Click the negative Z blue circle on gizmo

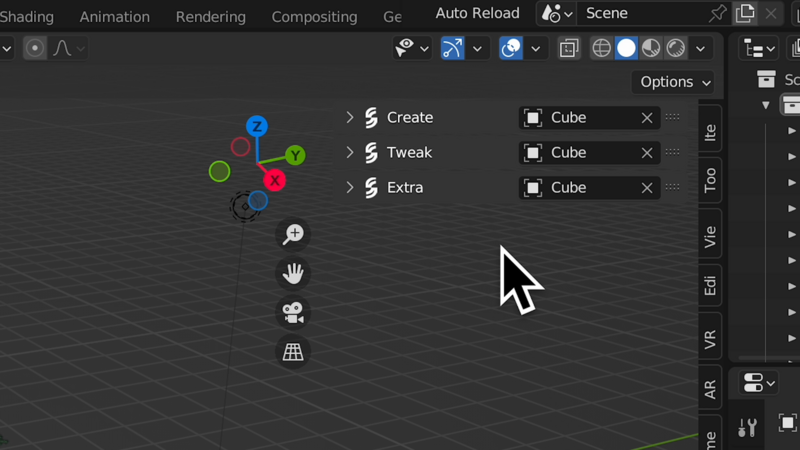(258, 201)
